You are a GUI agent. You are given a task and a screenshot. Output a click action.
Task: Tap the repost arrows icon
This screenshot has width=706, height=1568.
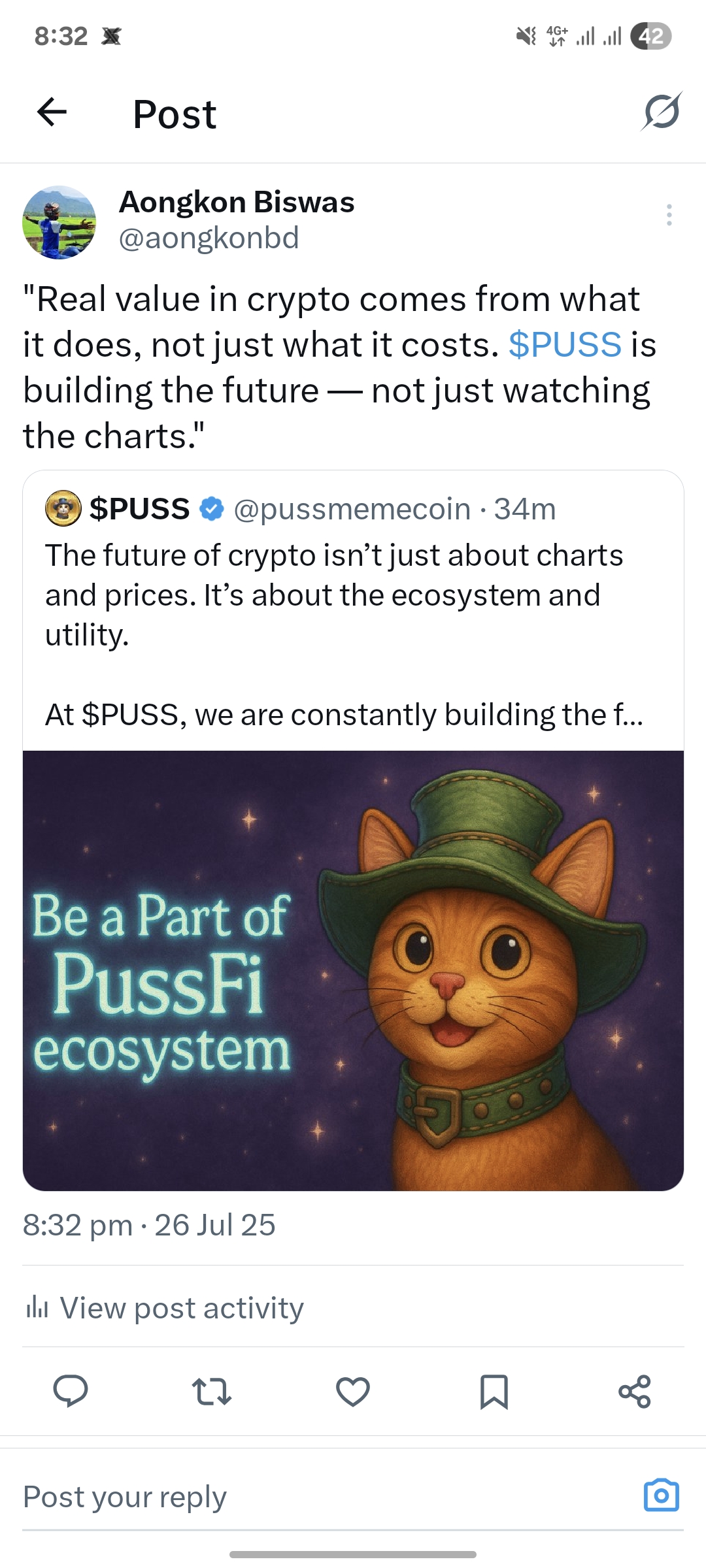pos(212,1391)
